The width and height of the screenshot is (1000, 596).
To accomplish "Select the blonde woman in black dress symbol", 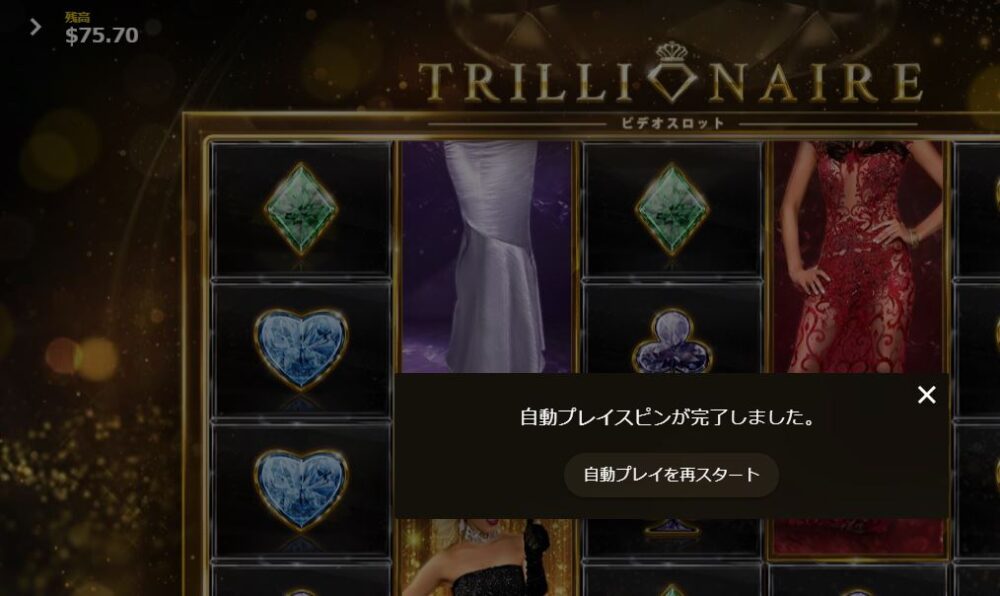I will [x=487, y=557].
